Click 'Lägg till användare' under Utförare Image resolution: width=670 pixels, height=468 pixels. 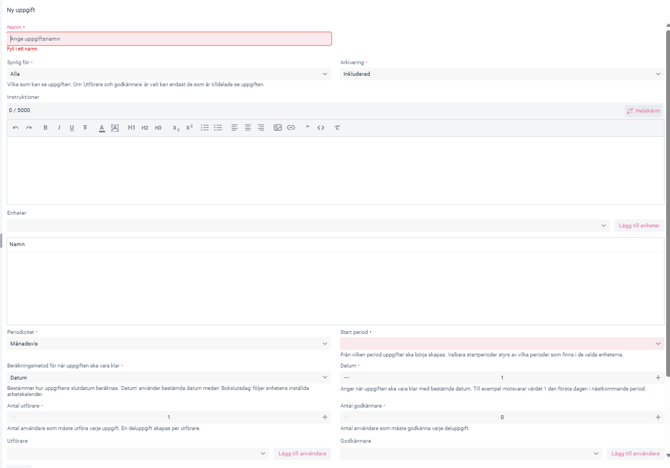302,454
